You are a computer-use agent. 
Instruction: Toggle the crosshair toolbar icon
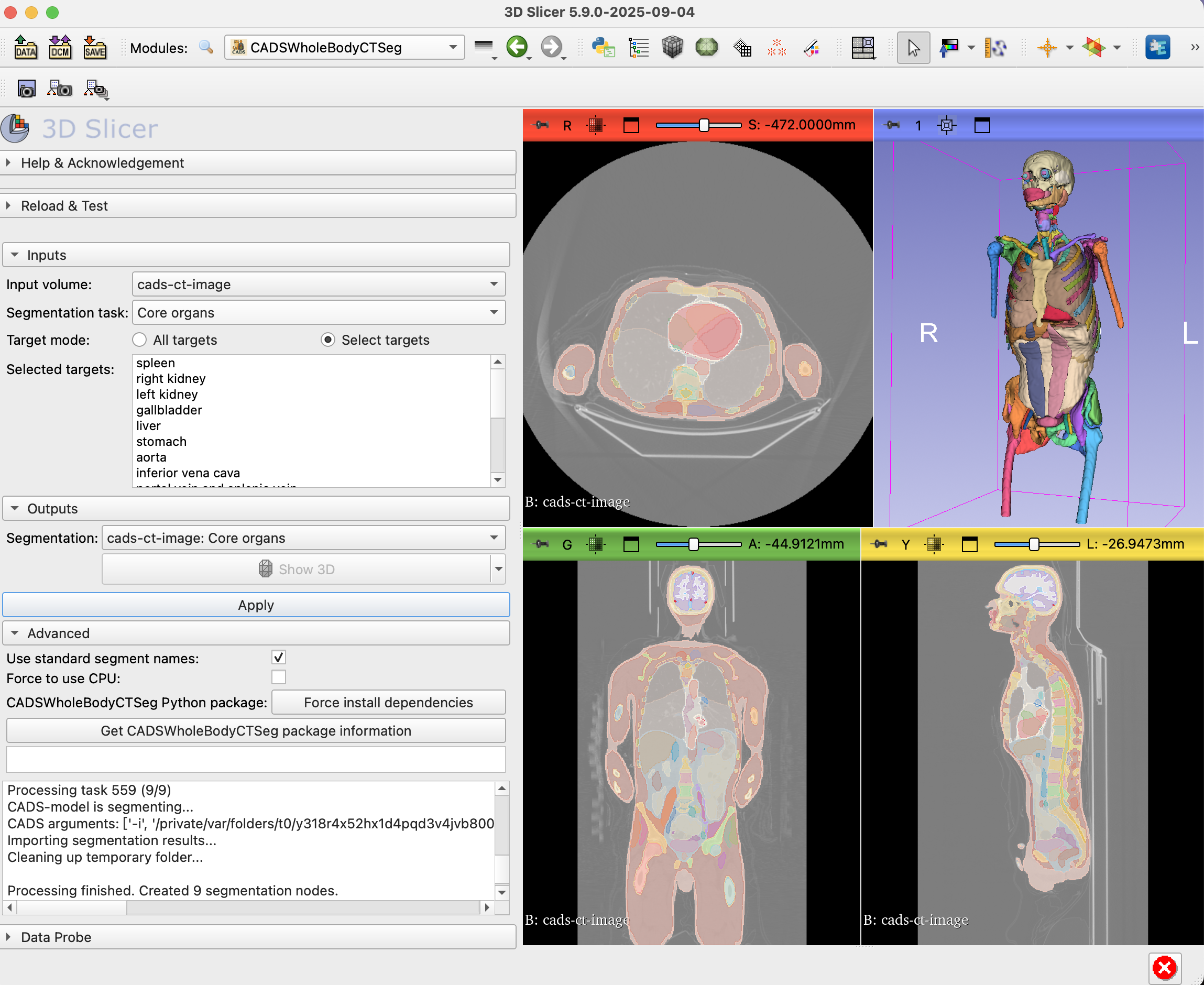click(x=1047, y=47)
